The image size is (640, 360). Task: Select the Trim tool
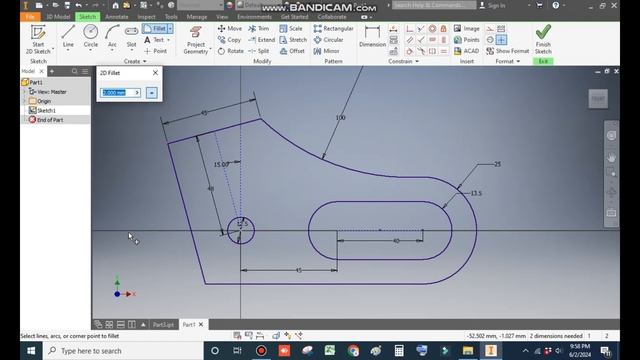[x=259, y=29]
